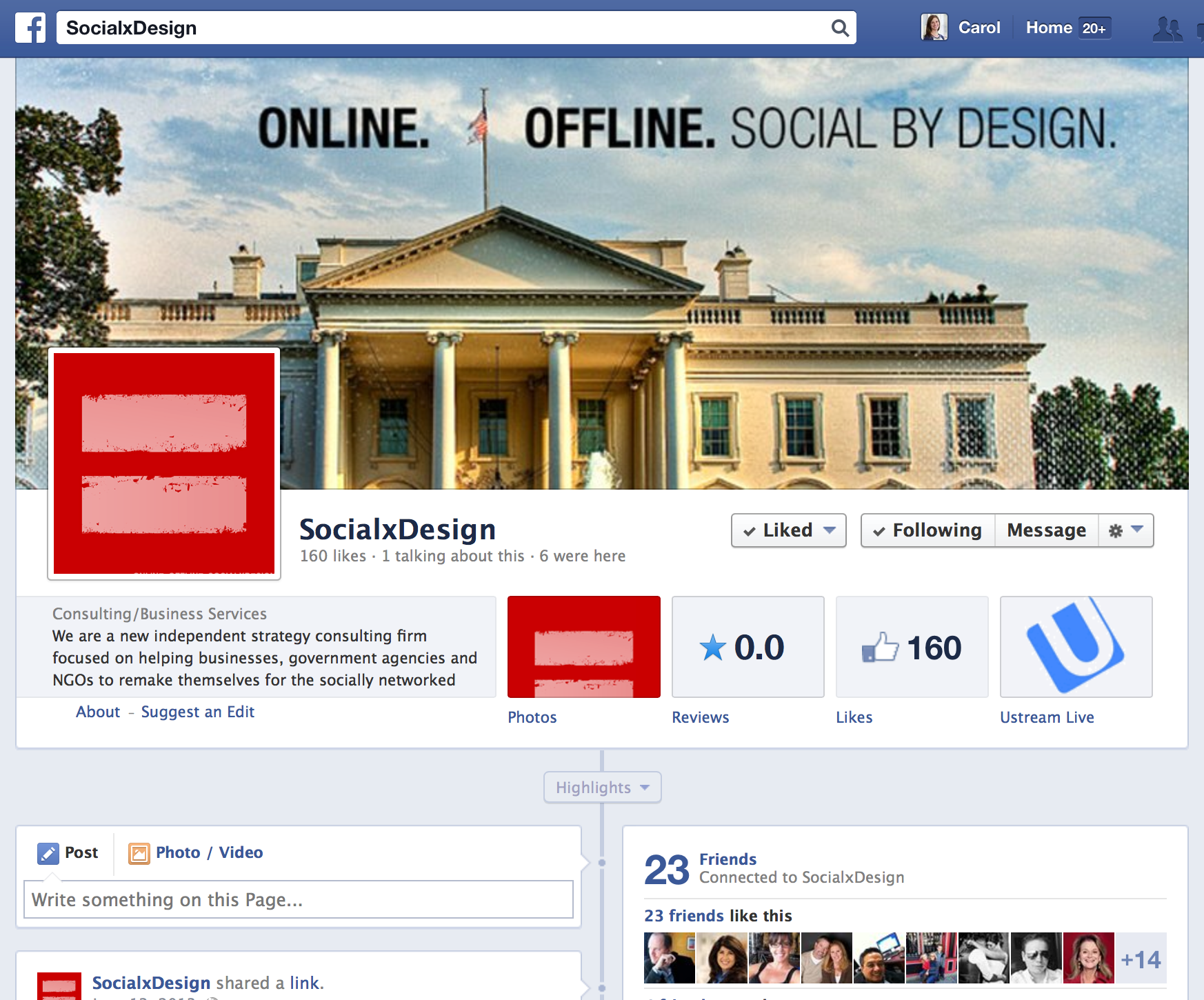Image resolution: width=1204 pixels, height=1000 pixels.
Task: Open Carol's profile picture
Action: click(x=934, y=28)
